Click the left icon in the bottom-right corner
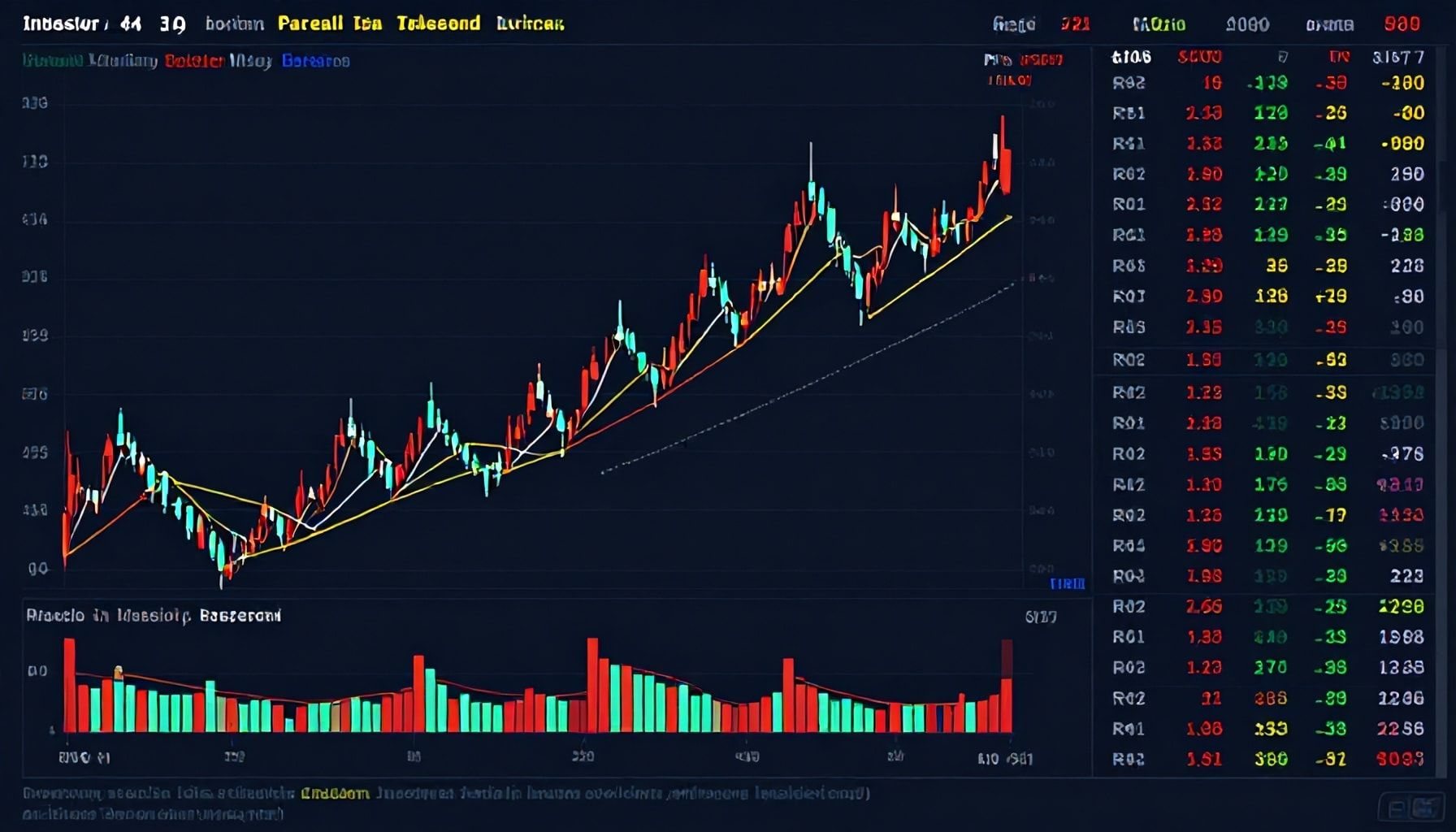 pyautogui.click(x=1396, y=808)
